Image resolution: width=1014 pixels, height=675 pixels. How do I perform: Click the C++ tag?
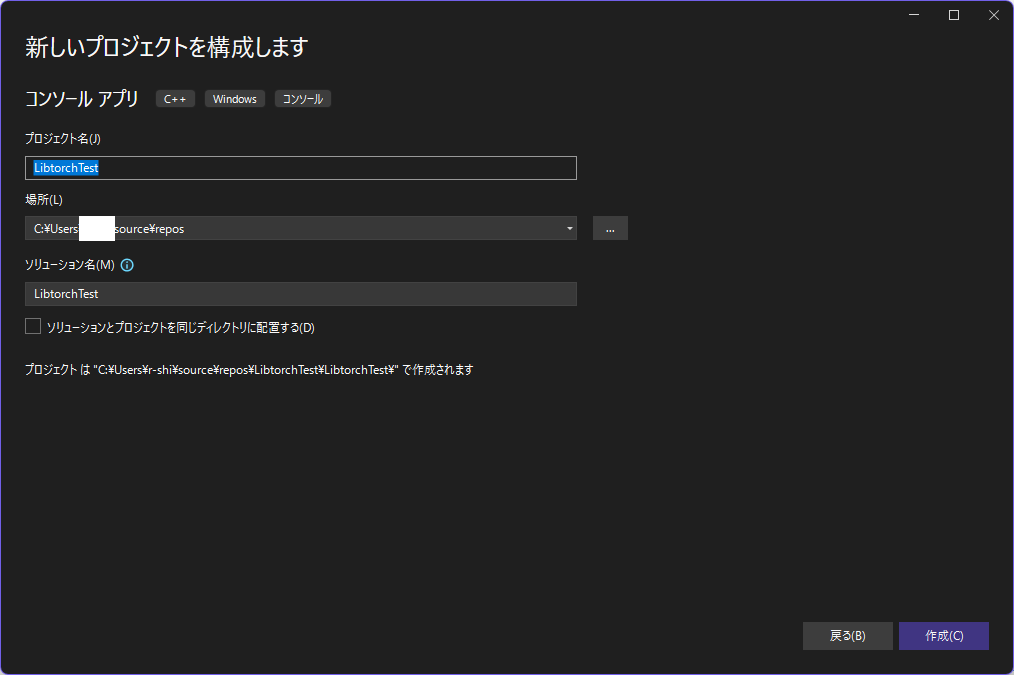pos(175,99)
